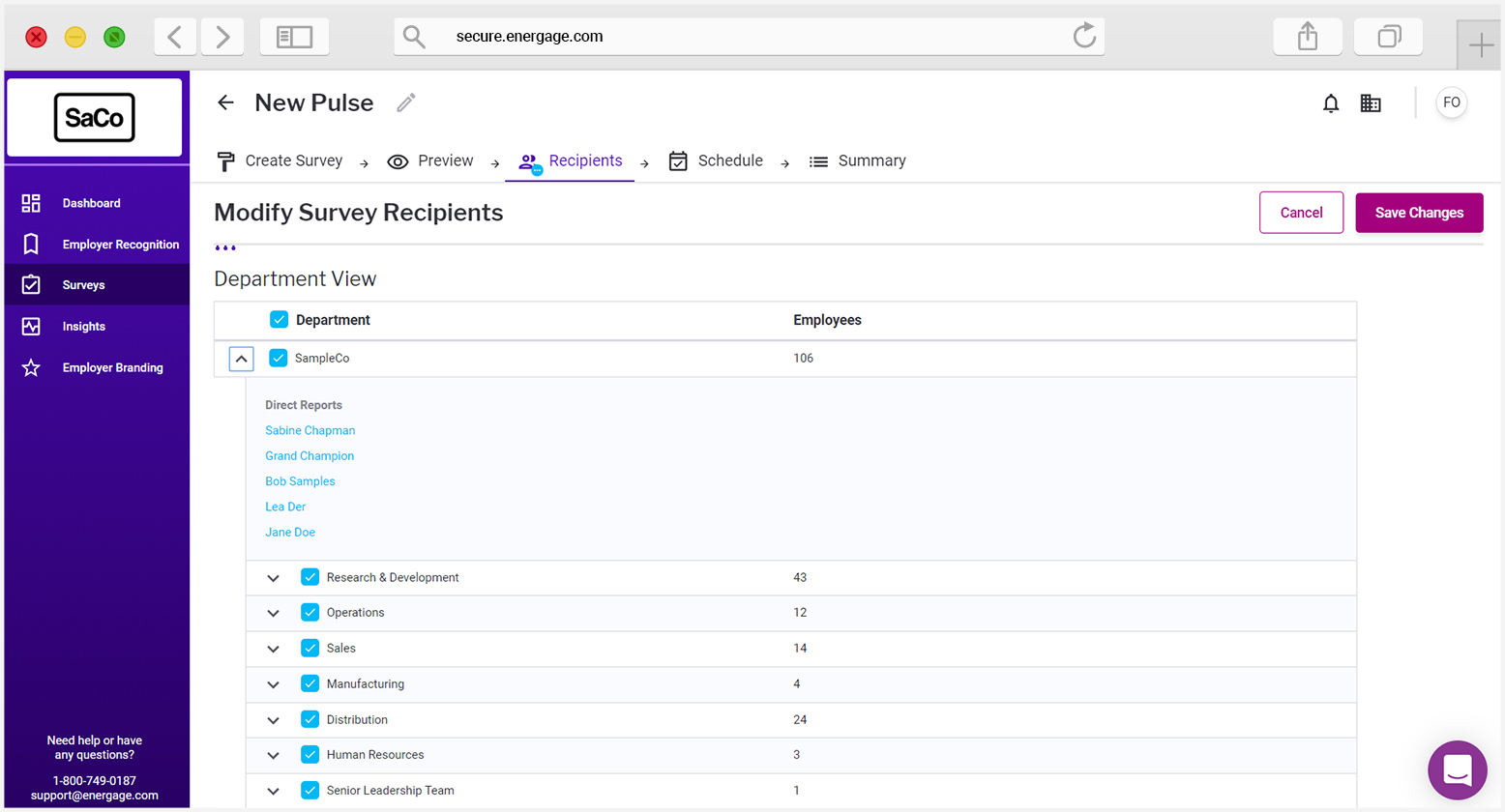The height and width of the screenshot is (812, 1505).
Task: Expand the Operations row
Action: pyautogui.click(x=274, y=613)
